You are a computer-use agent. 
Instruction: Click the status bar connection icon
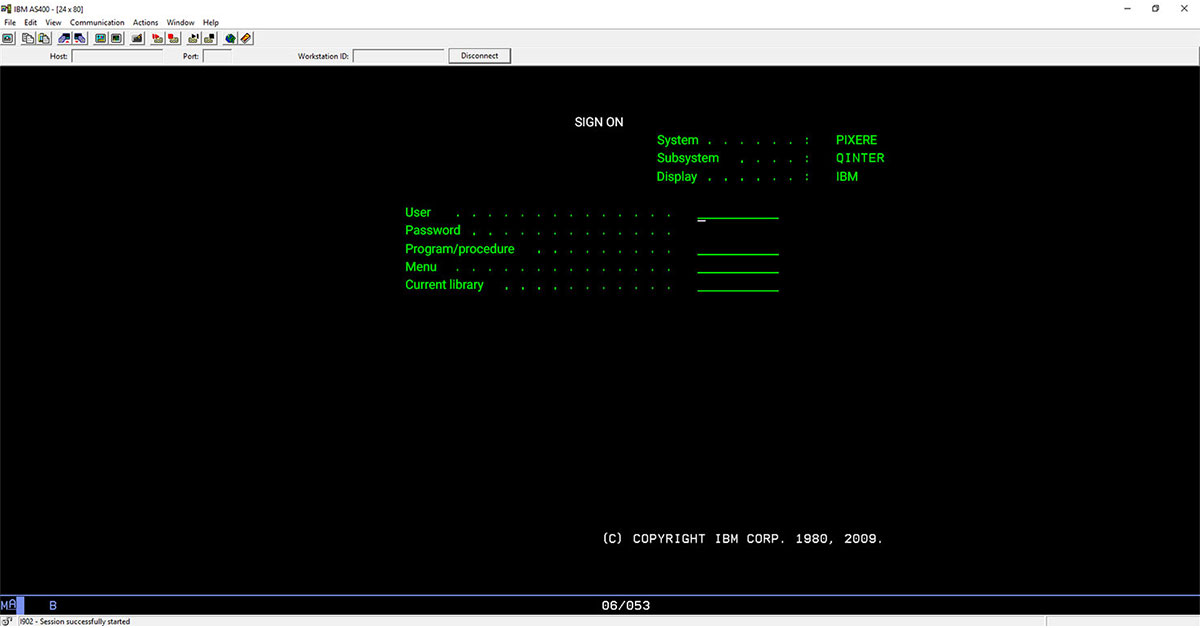click(7, 621)
